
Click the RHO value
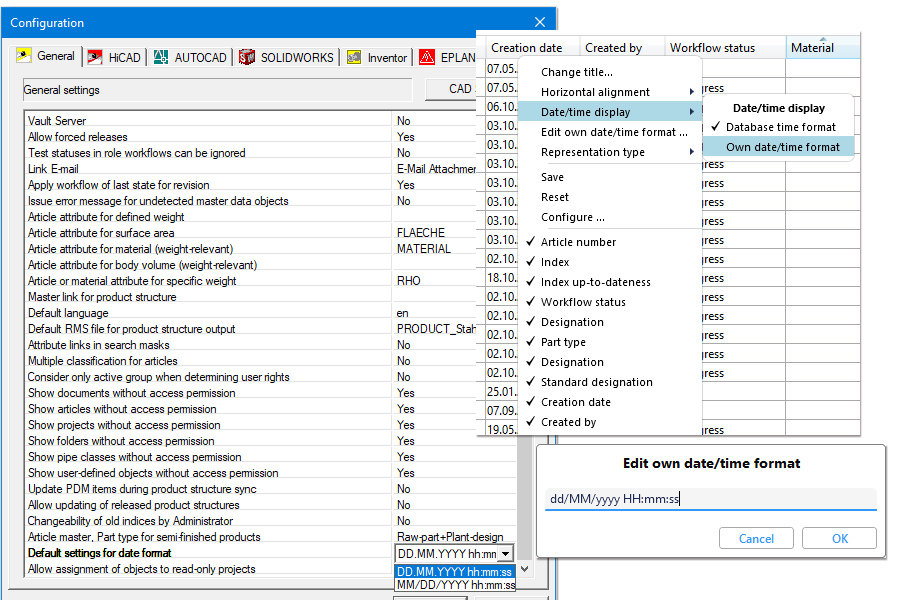pyautogui.click(x=409, y=281)
